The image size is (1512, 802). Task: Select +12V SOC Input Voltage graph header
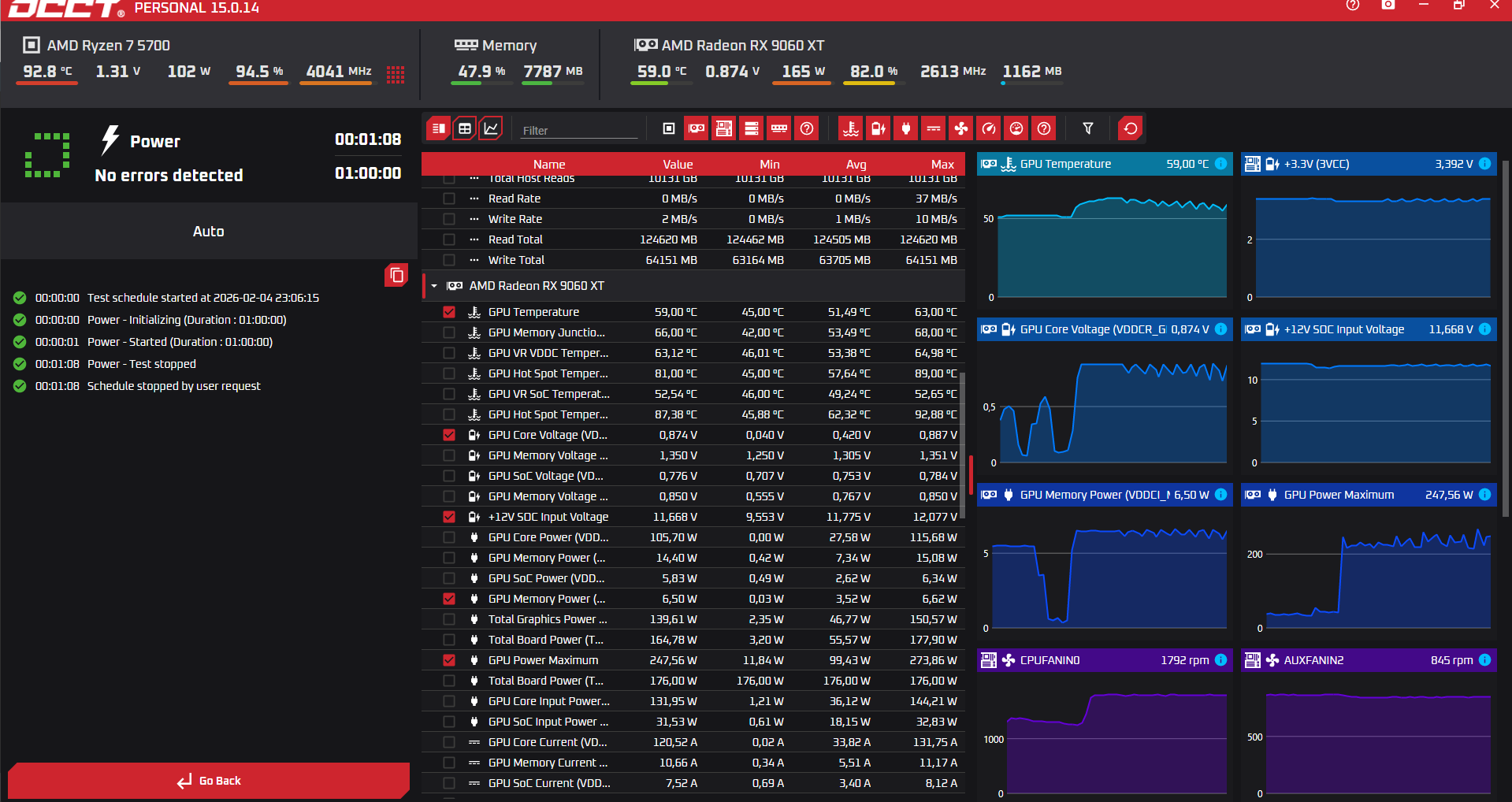(1369, 329)
